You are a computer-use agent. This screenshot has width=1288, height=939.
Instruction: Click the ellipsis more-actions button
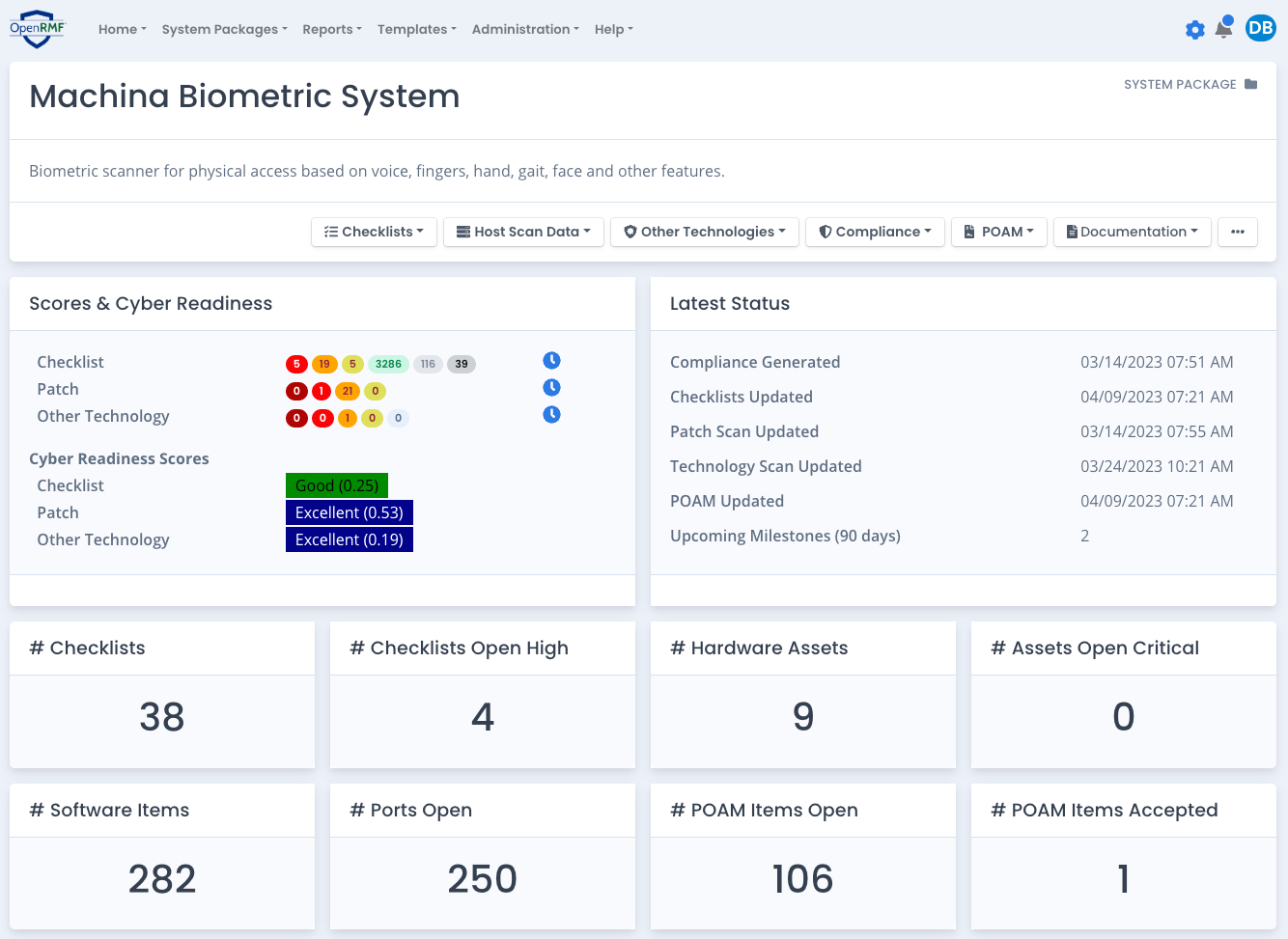click(1238, 232)
